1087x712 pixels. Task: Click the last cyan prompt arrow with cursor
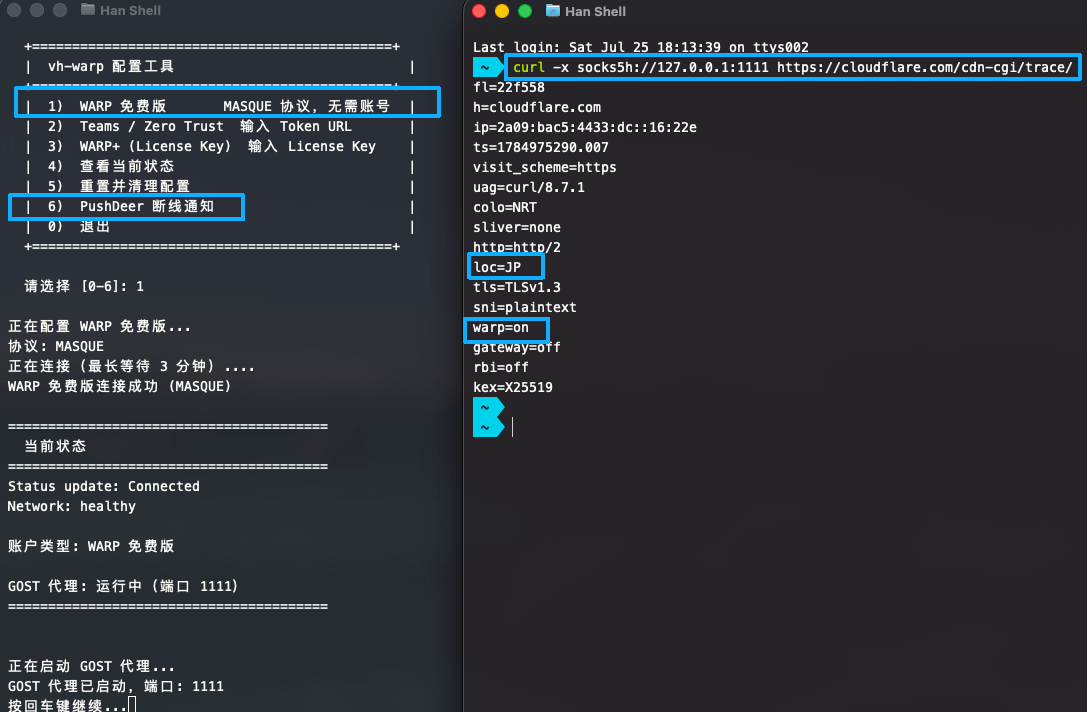[x=488, y=427]
